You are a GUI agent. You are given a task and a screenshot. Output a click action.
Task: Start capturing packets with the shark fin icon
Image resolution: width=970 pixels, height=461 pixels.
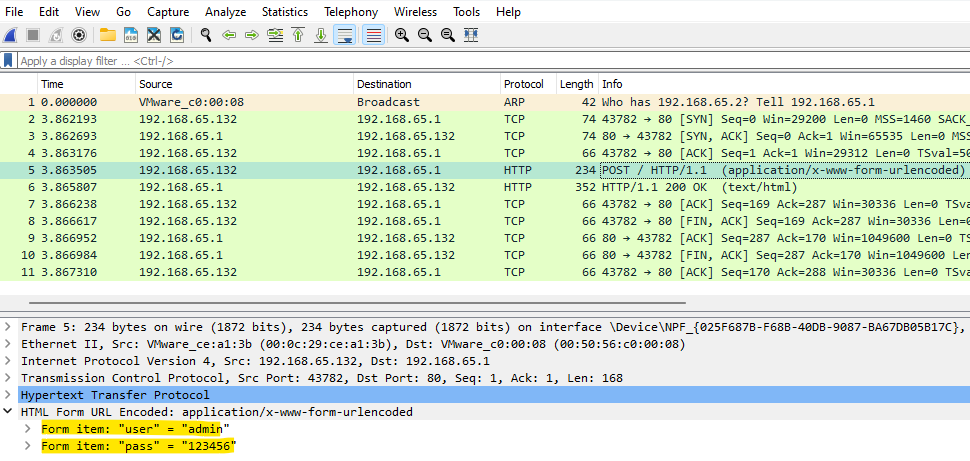pos(10,35)
